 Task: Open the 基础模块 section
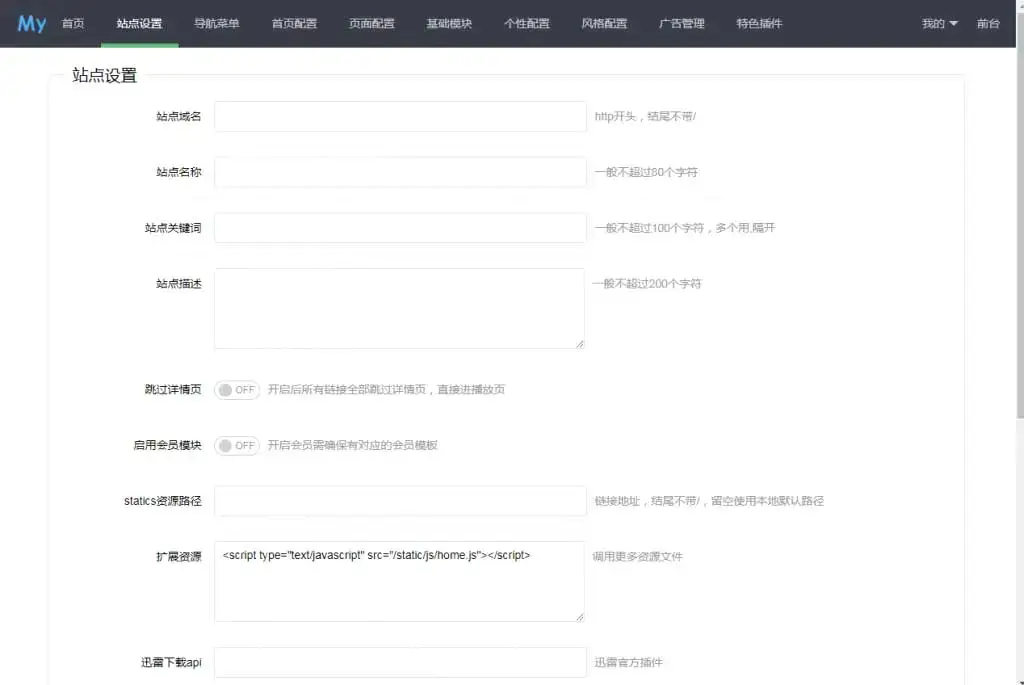[449, 23]
